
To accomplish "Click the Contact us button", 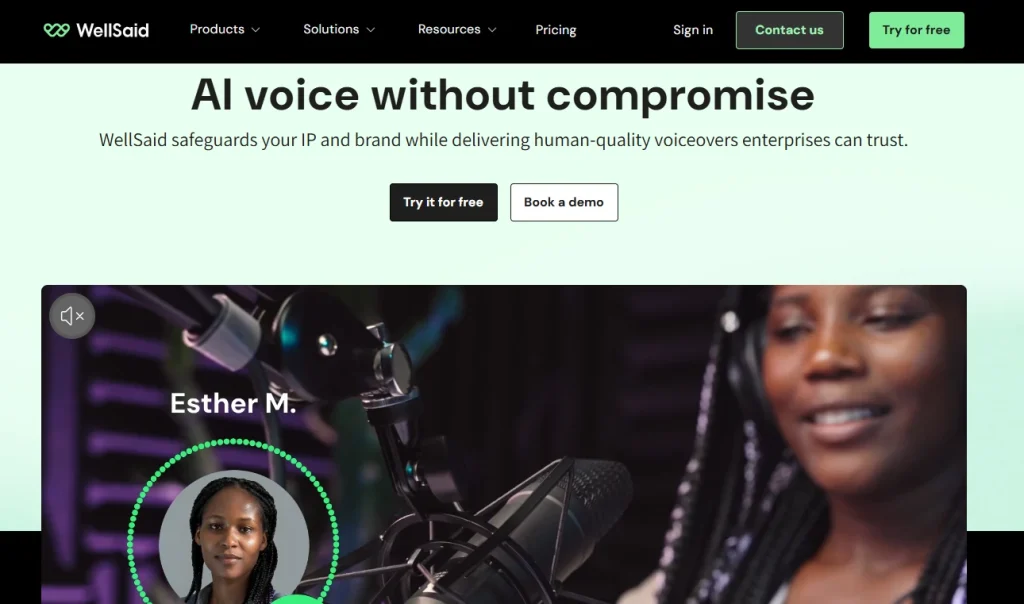I will [790, 30].
